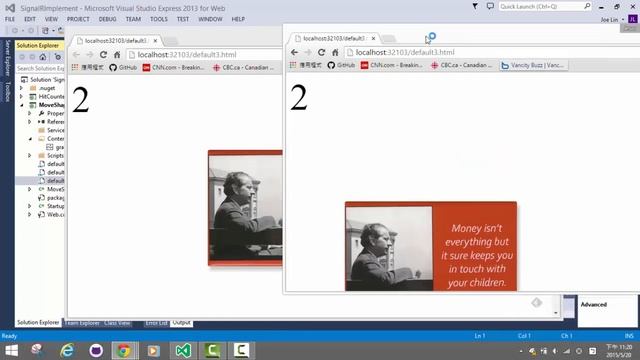Open the TEST menu

click(183, 19)
